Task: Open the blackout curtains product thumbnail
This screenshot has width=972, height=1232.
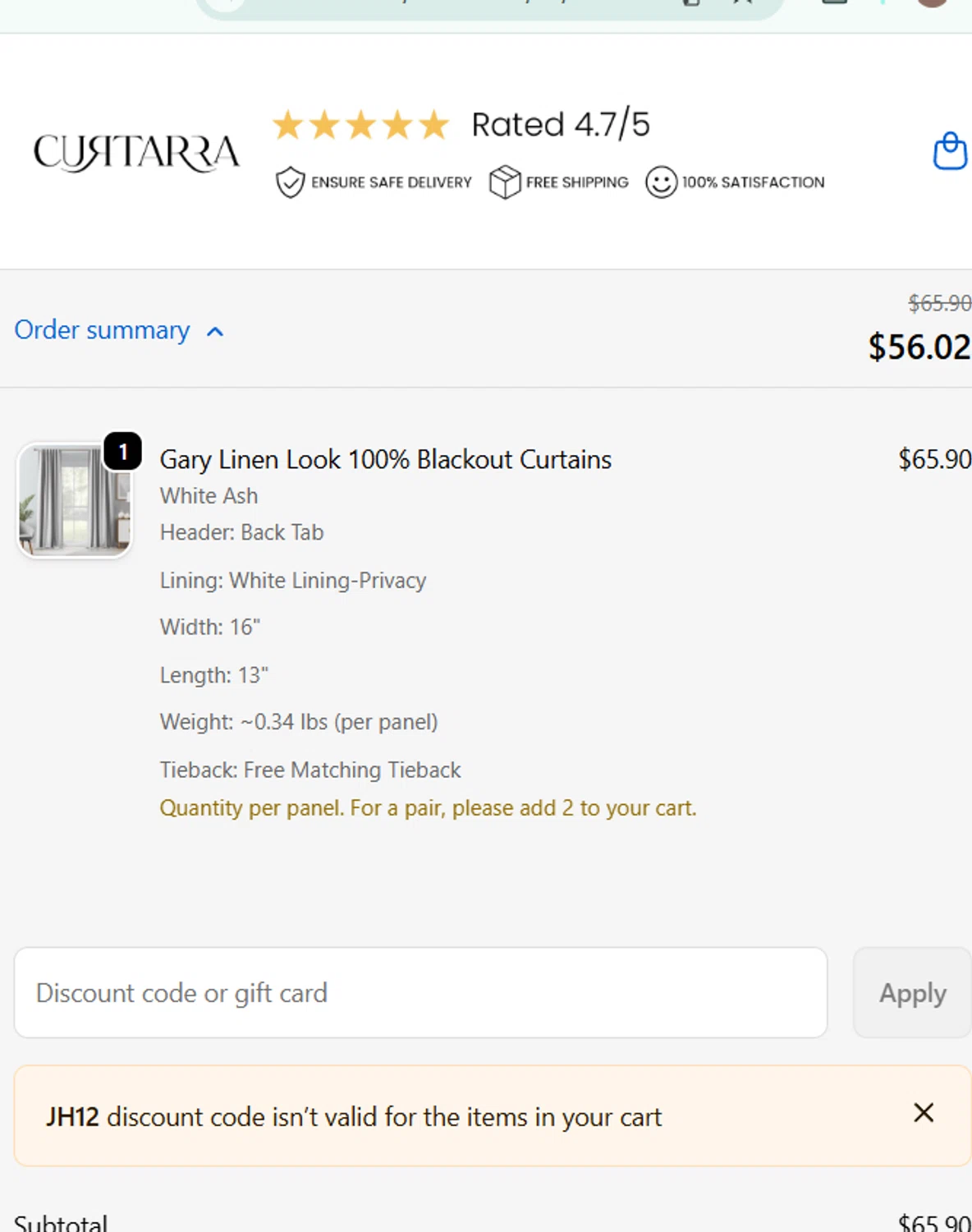Action: [74, 500]
